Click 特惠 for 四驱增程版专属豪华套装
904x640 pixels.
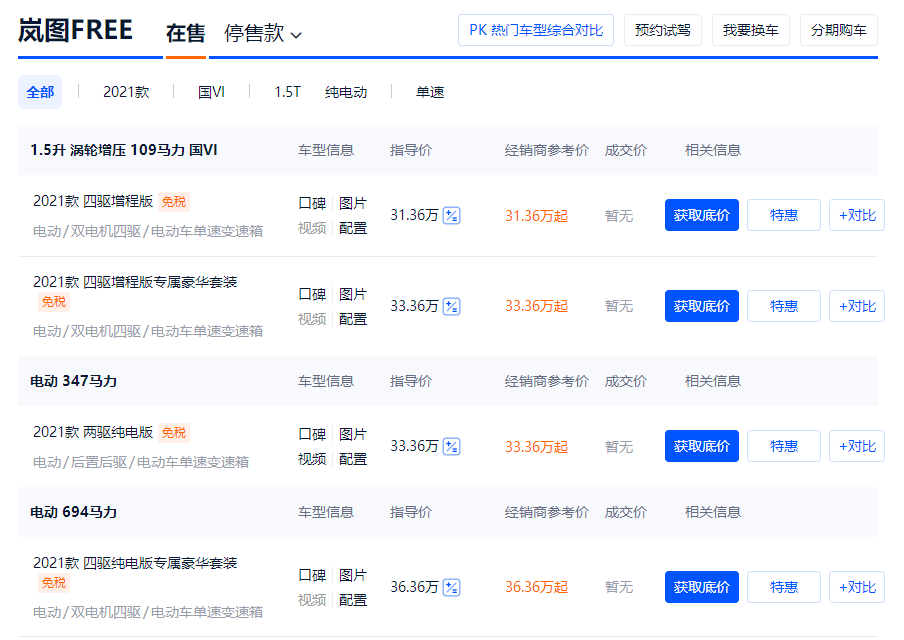pos(784,306)
